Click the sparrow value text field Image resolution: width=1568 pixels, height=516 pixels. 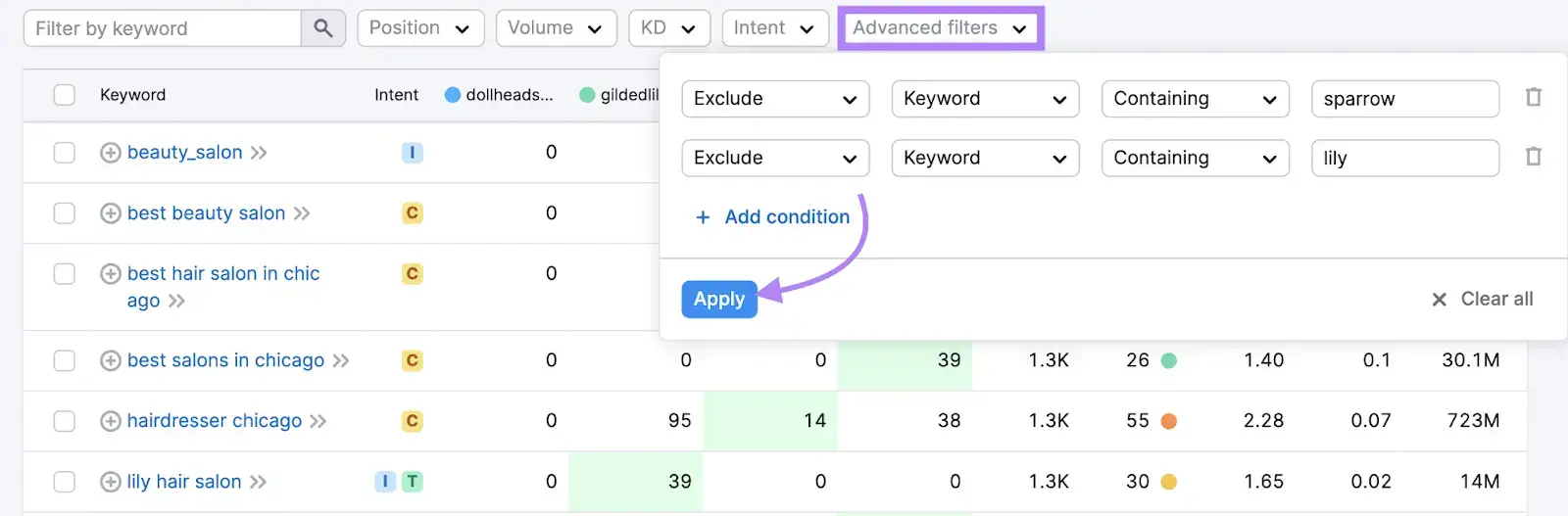[1405, 99]
